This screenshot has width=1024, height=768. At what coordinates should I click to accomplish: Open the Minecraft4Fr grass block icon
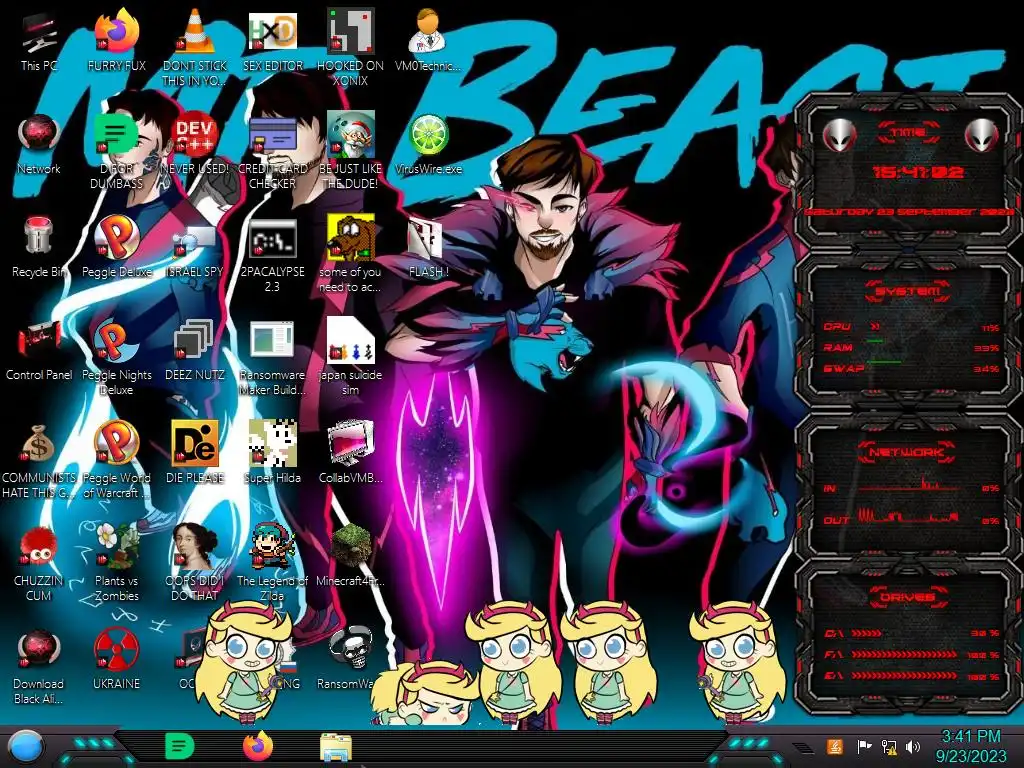[x=351, y=546]
